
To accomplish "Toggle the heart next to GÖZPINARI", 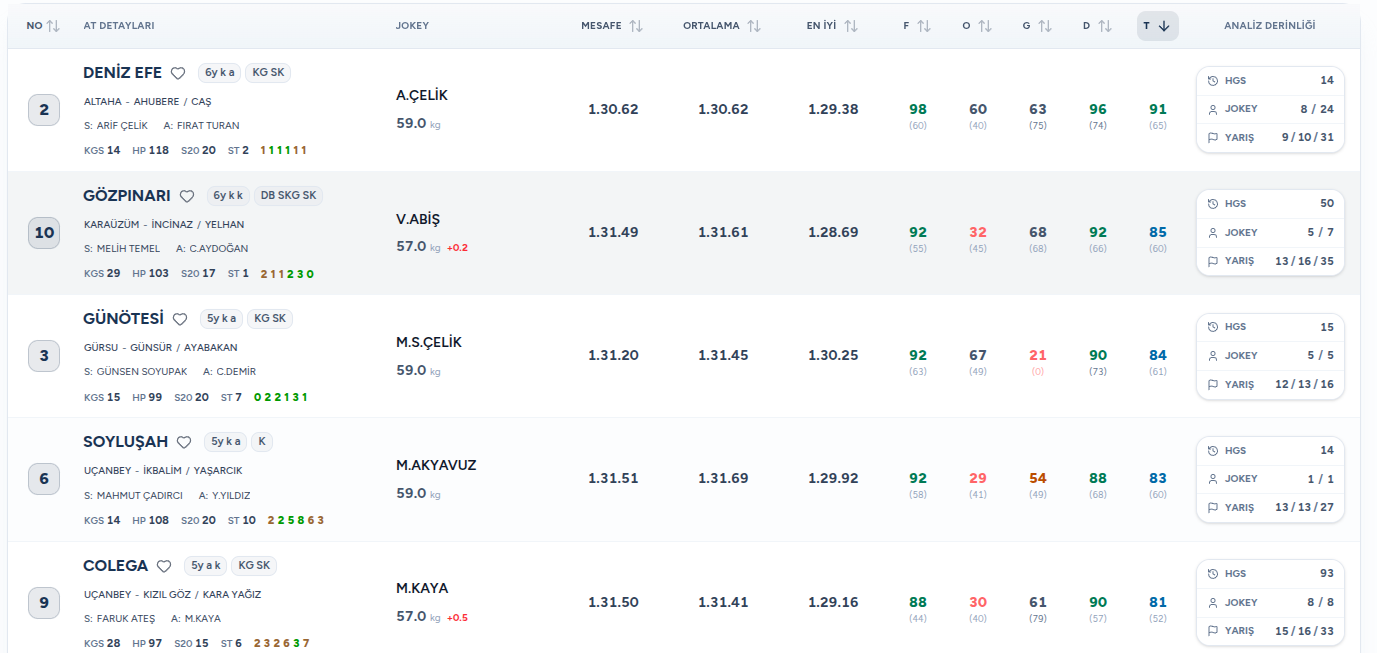I will coord(187,196).
